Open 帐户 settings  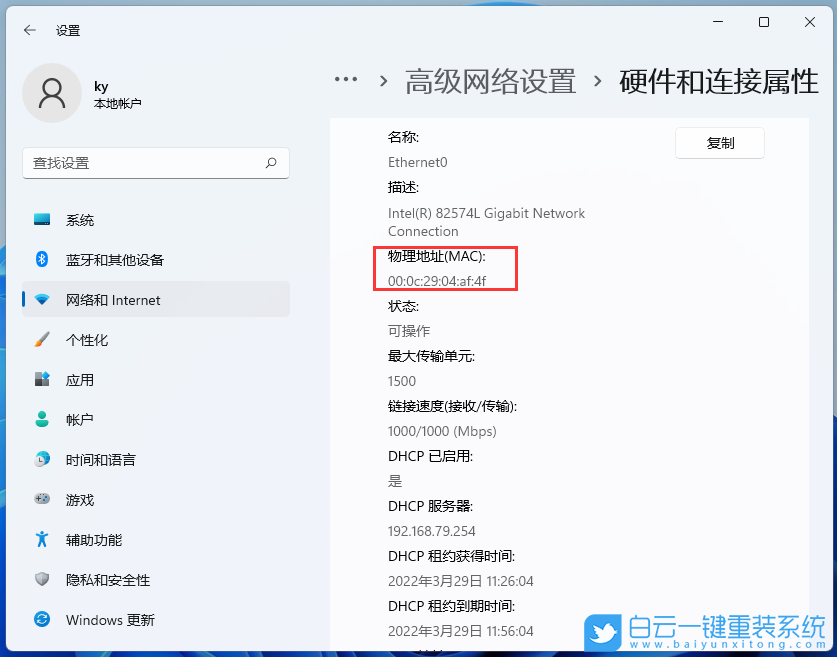[x=80, y=420]
